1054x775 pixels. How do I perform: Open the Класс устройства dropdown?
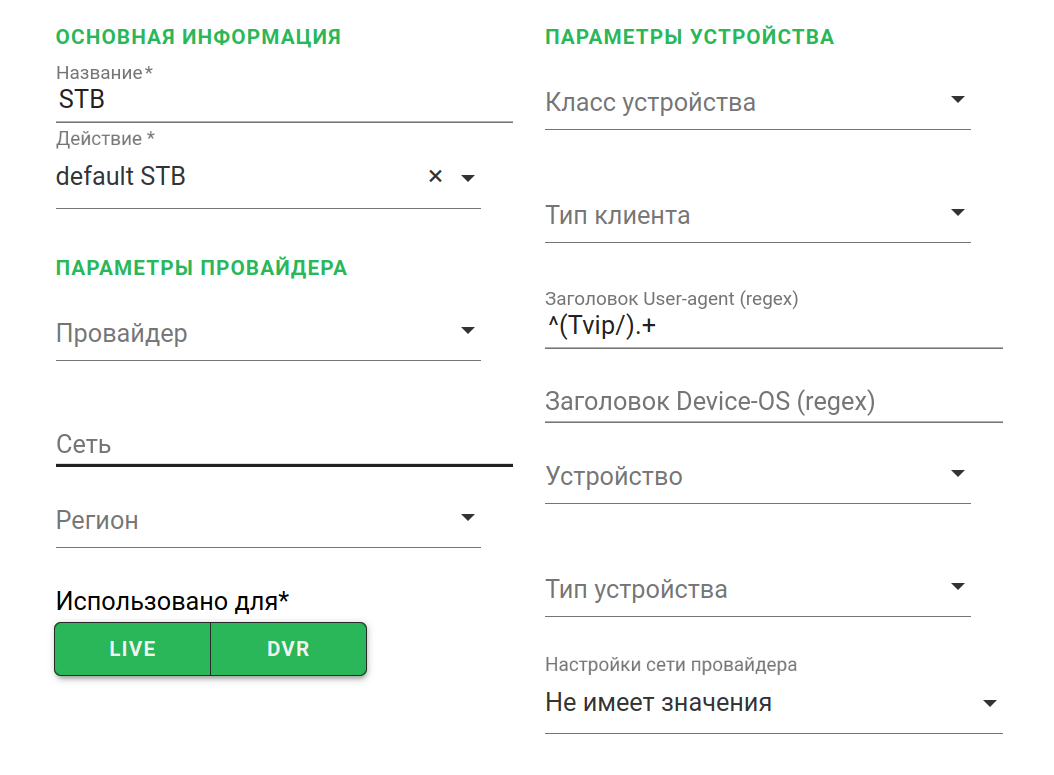tap(957, 100)
